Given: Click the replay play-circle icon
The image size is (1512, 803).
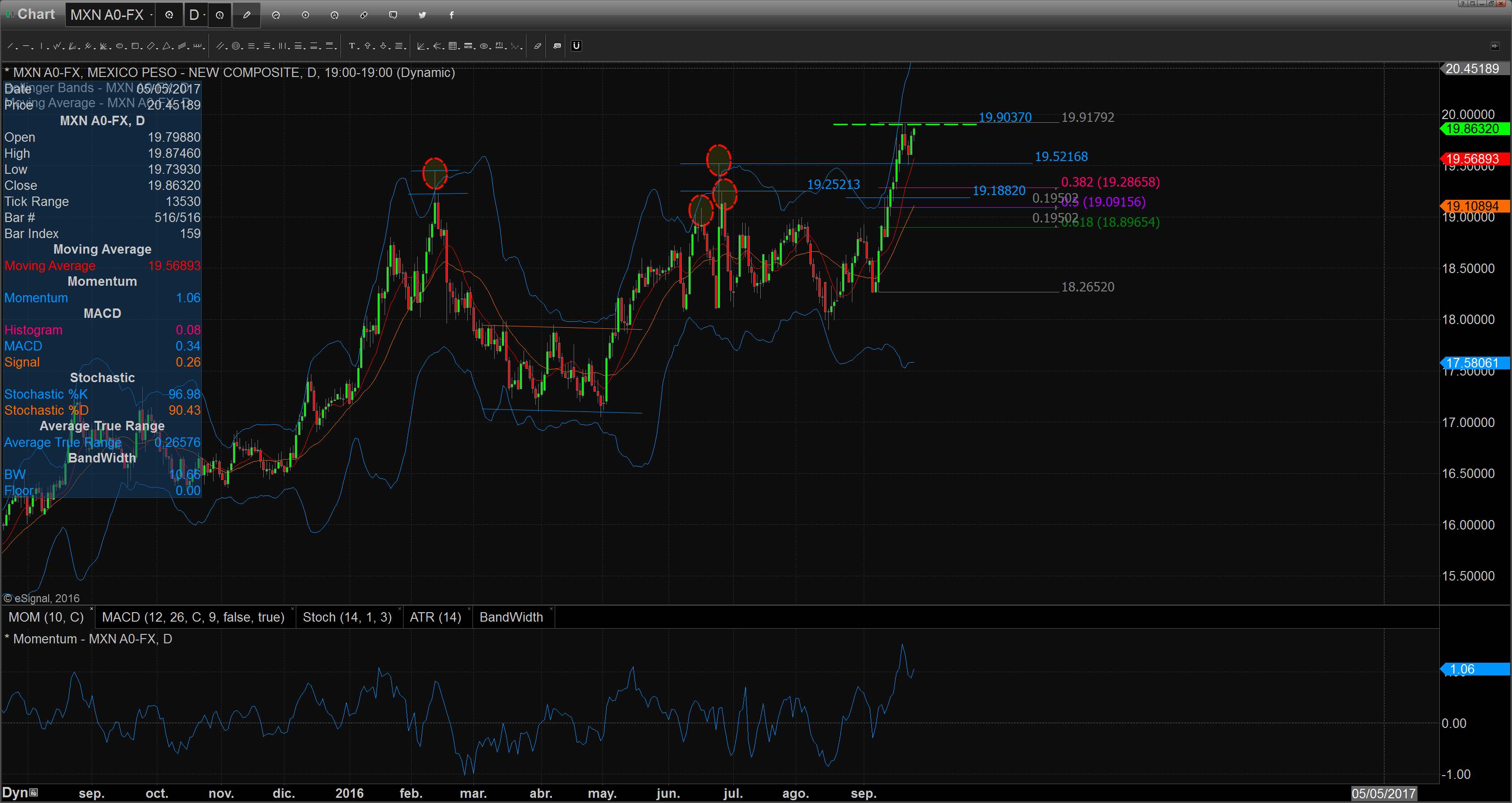Looking at the screenshot, I should pos(305,15).
